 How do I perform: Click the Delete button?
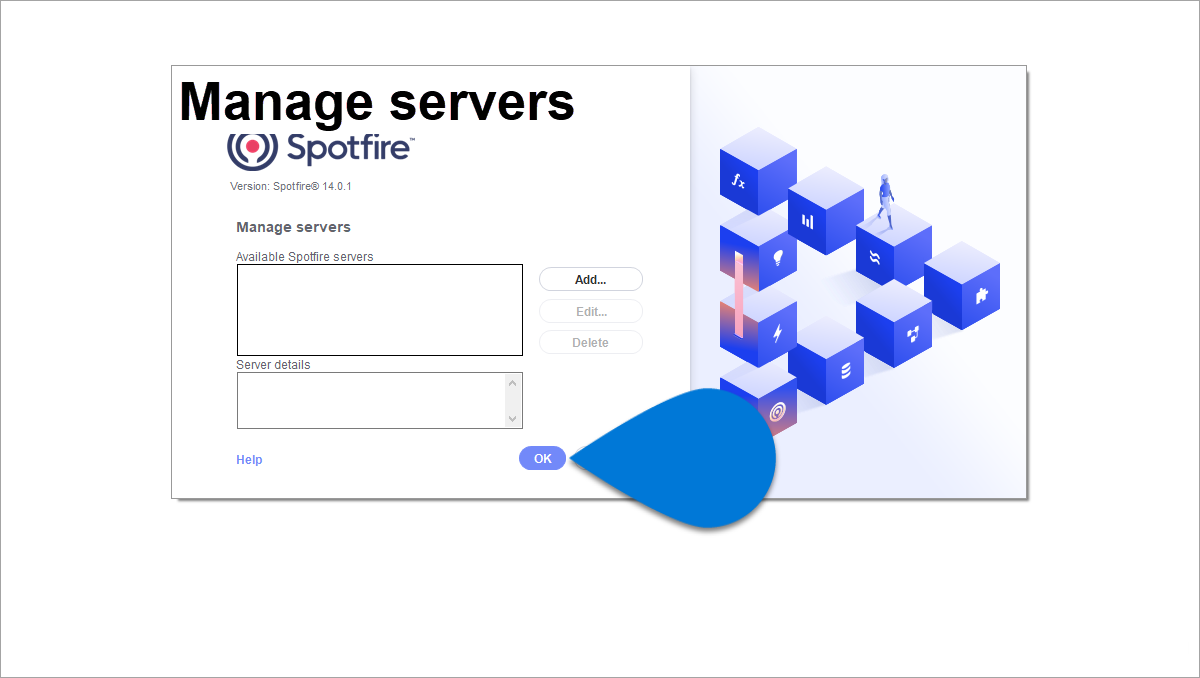pos(591,343)
